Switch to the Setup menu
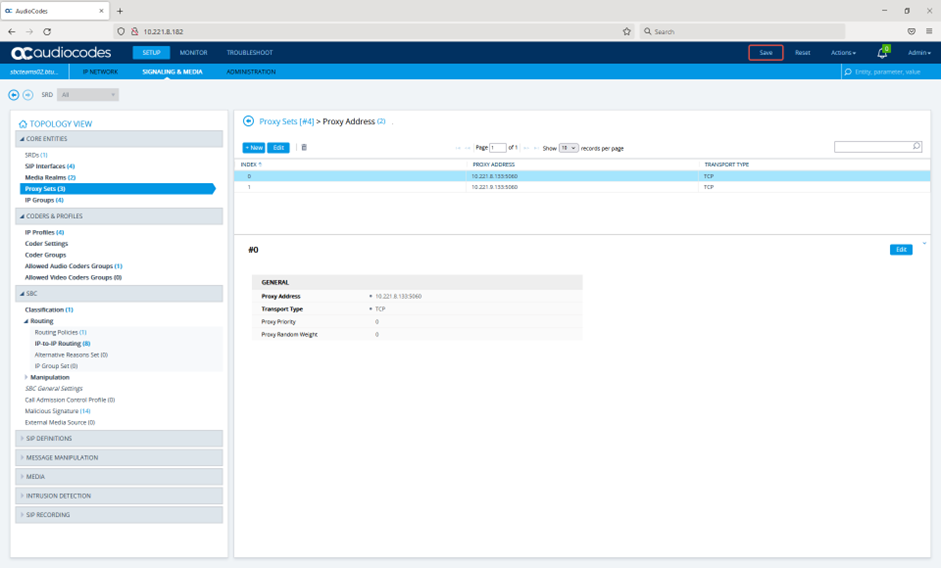941x568 pixels. [151, 53]
